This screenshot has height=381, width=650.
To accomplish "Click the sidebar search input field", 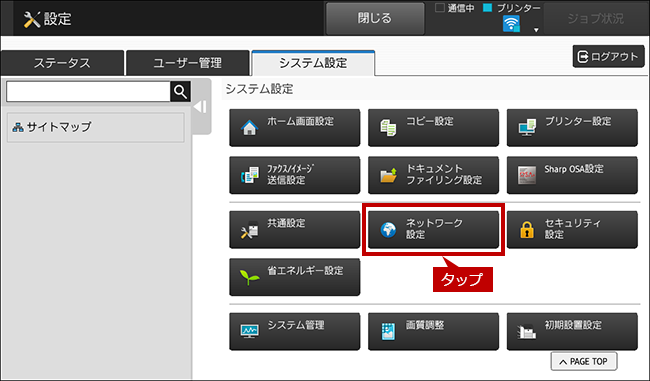I will coord(88,91).
